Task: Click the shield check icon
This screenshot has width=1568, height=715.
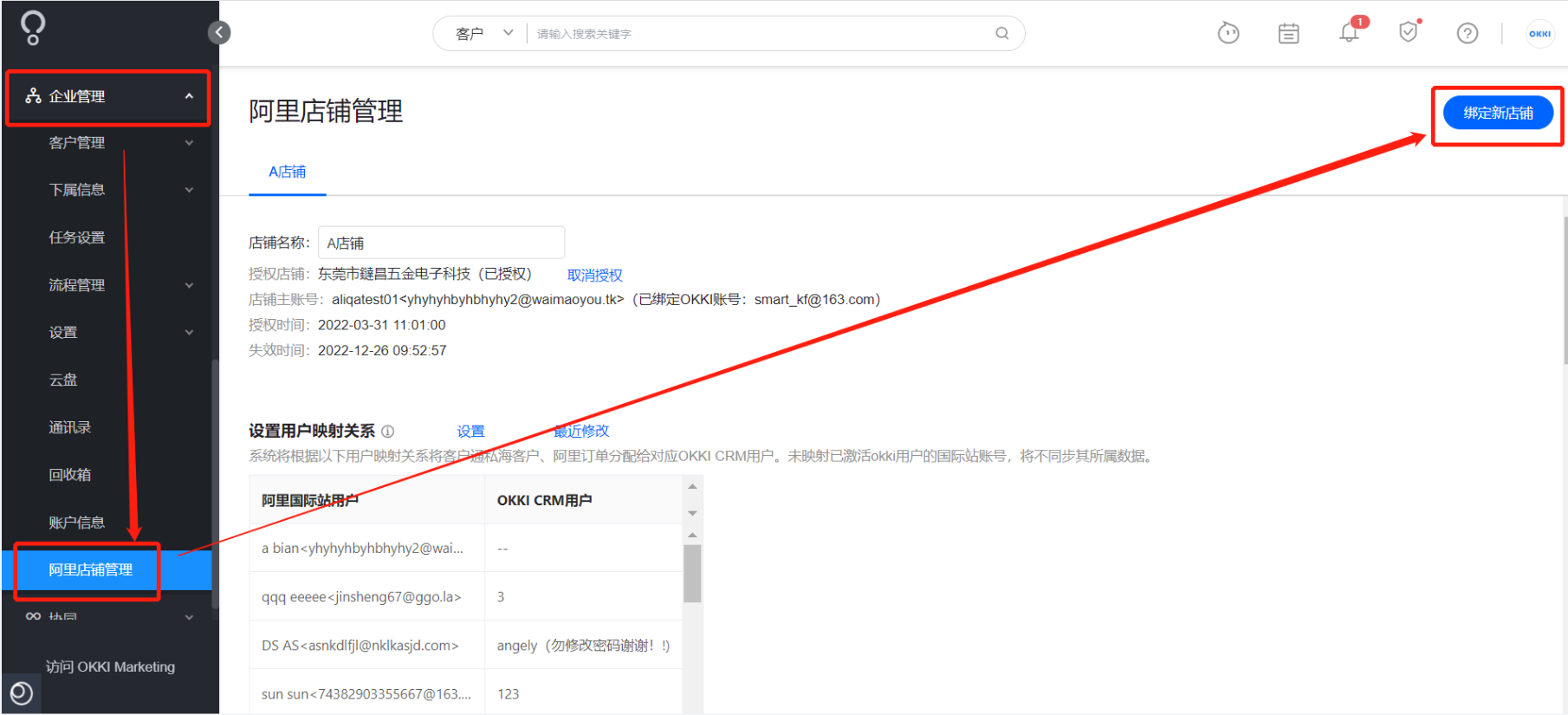Action: point(1409,32)
